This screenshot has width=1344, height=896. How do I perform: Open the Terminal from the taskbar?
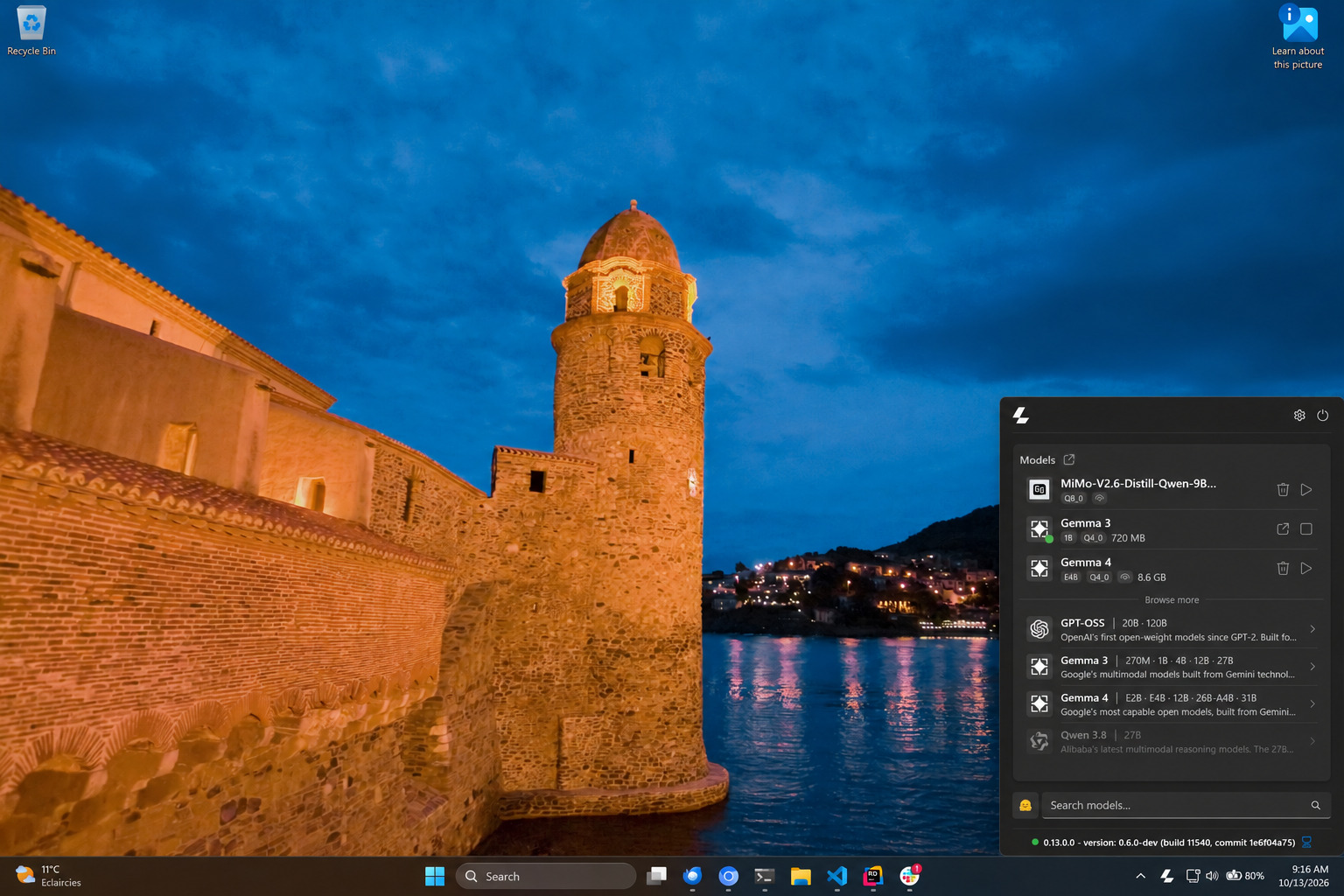[765, 876]
